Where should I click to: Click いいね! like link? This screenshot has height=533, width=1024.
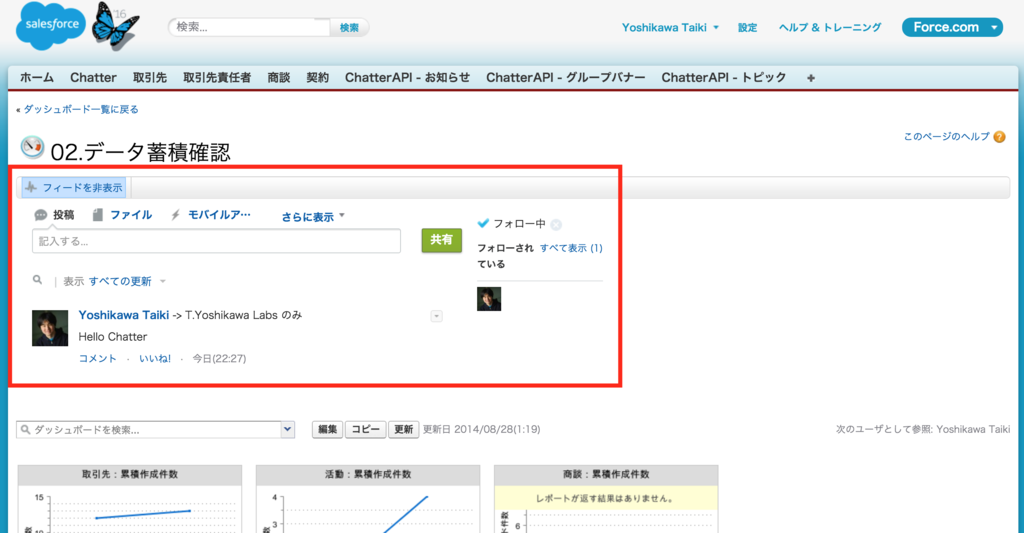pyautogui.click(x=155, y=359)
